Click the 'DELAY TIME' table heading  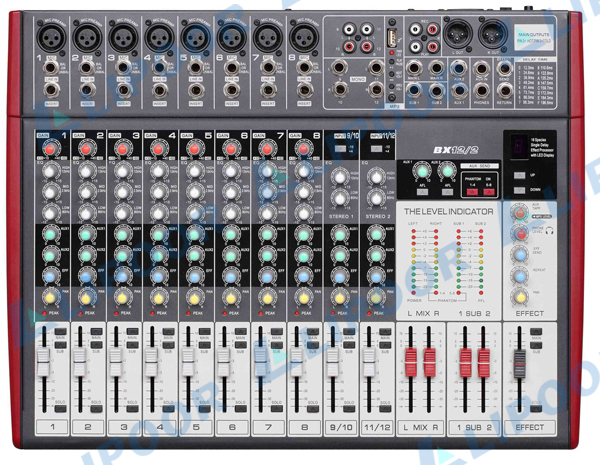click(535, 60)
